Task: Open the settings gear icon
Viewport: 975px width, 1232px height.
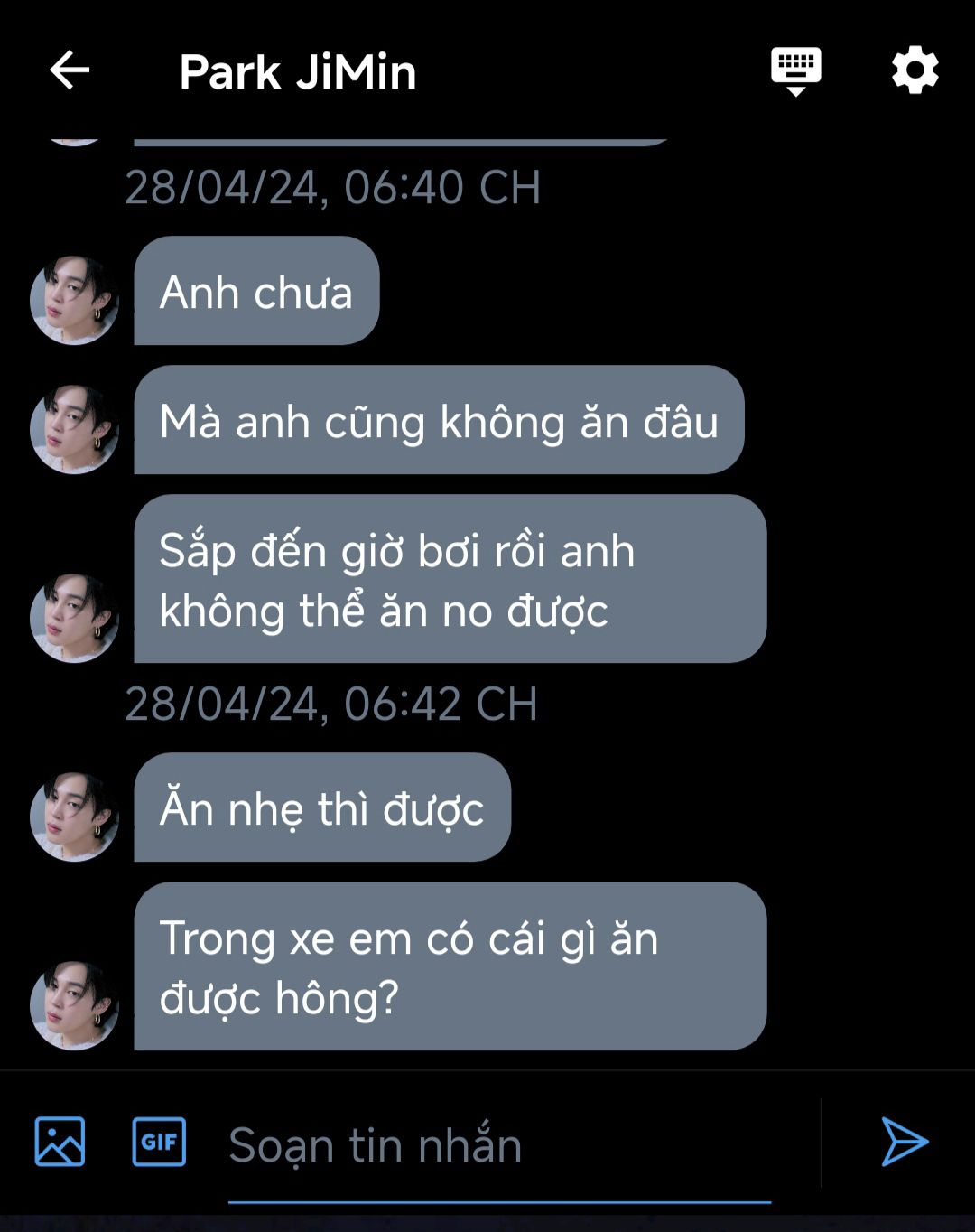Action: click(x=915, y=70)
